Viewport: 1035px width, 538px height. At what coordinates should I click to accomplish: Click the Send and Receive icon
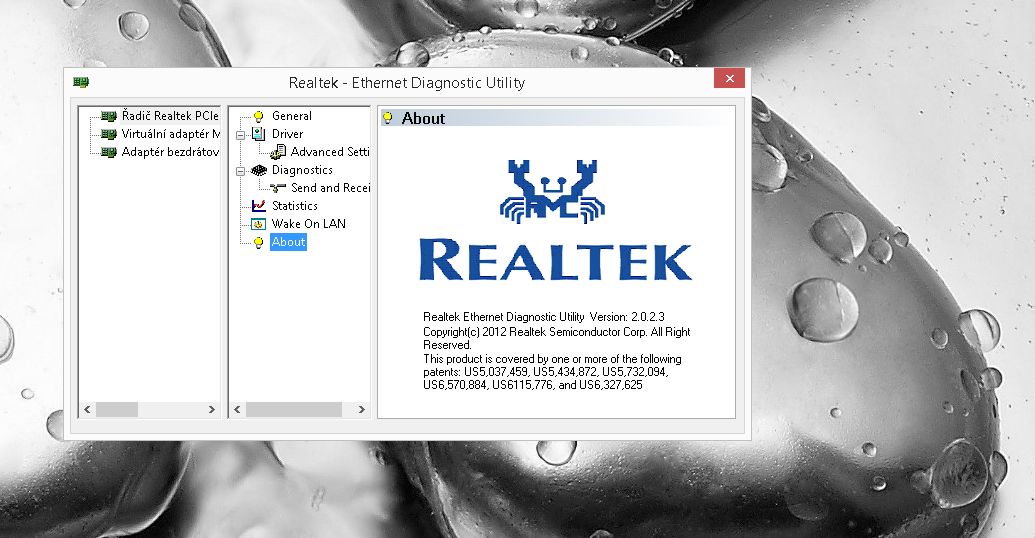point(278,189)
